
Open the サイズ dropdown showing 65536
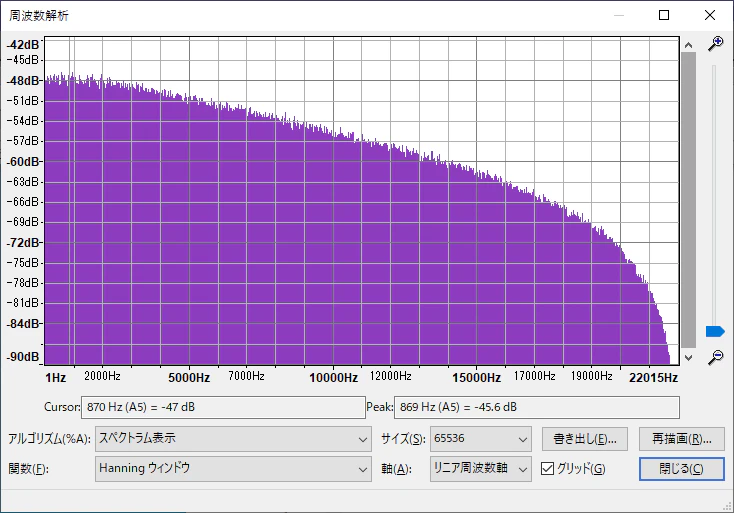(481, 439)
